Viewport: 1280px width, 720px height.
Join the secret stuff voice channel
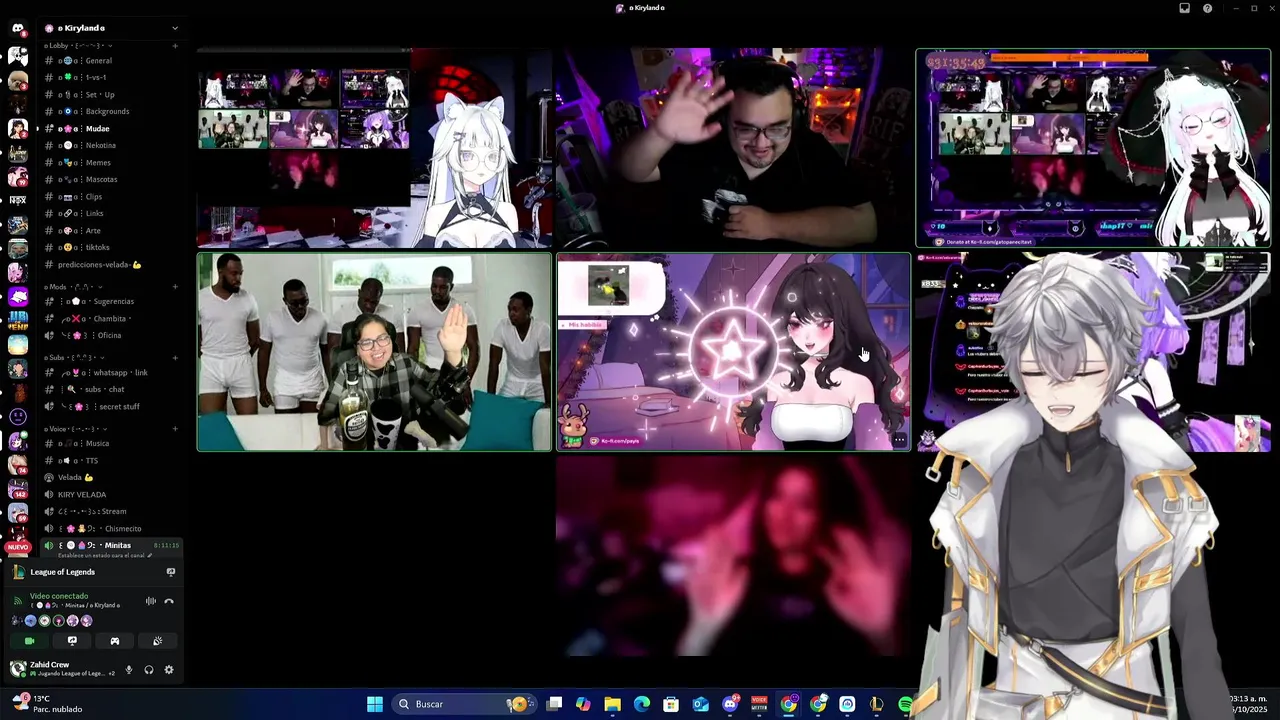pyautogui.click(x=111, y=407)
